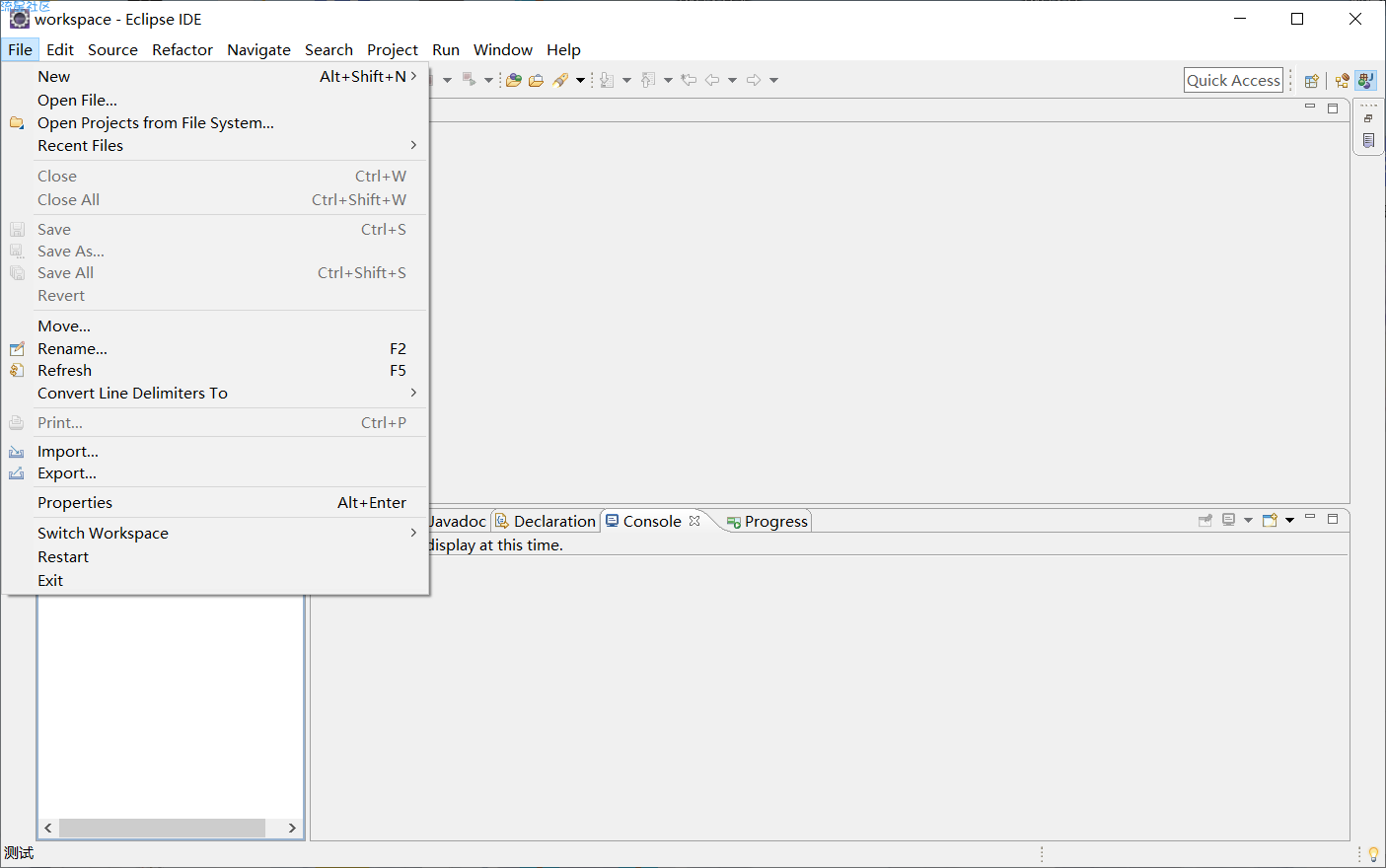Click the Last Edit Location icon
This screenshot has height=868, width=1386.
(x=689, y=80)
